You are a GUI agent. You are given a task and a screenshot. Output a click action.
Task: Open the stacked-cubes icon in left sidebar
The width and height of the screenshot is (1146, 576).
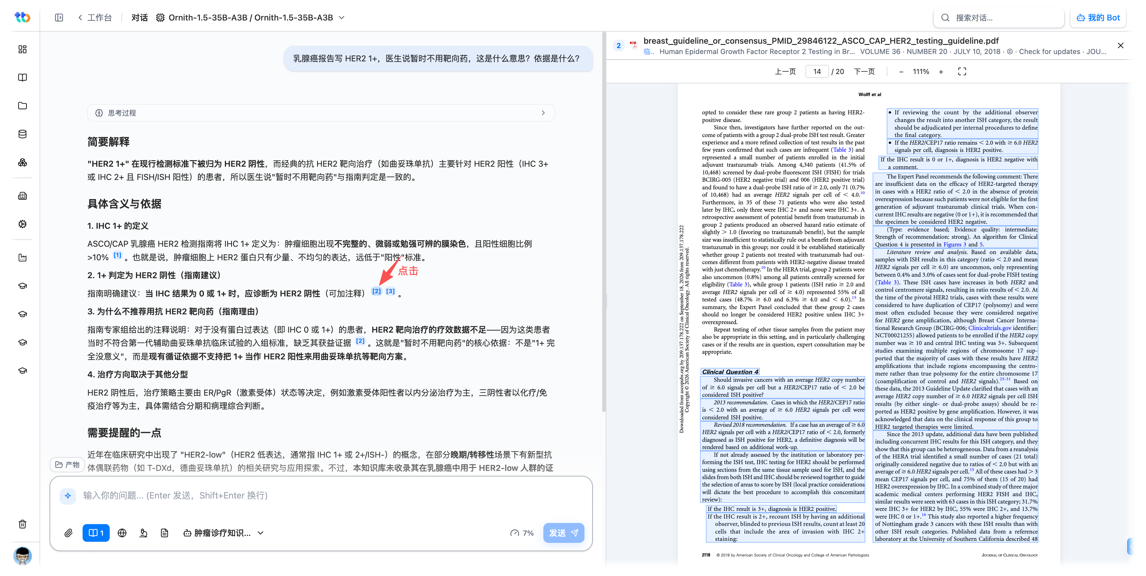click(23, 162)
